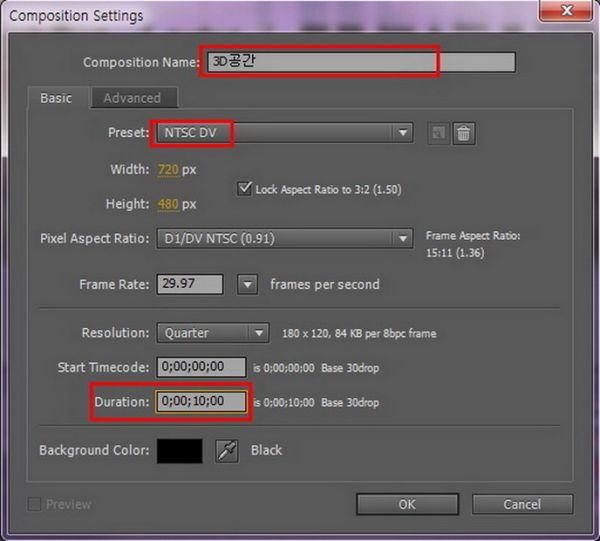The image size is (600, 541).
Task: Switch to the Basic tab
Action: point(56,98)
